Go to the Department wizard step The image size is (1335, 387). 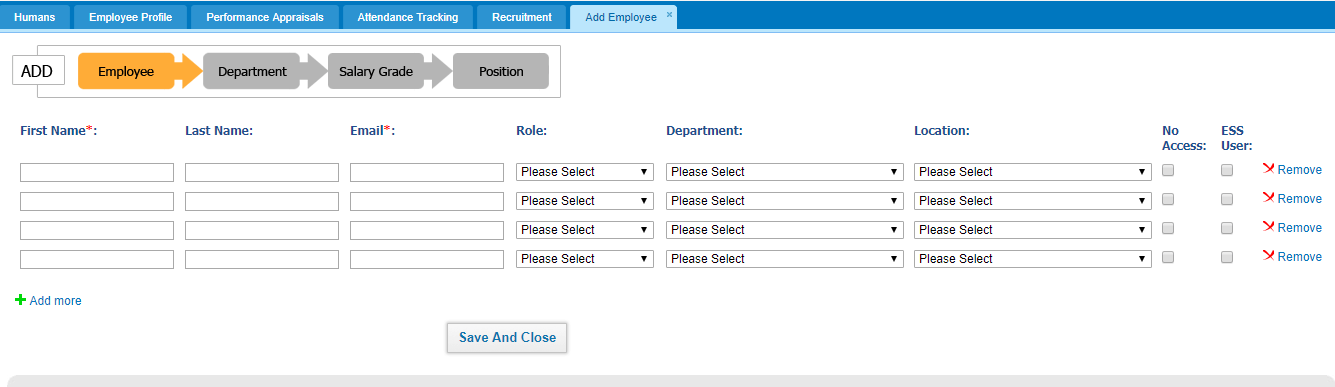(252, 71)
